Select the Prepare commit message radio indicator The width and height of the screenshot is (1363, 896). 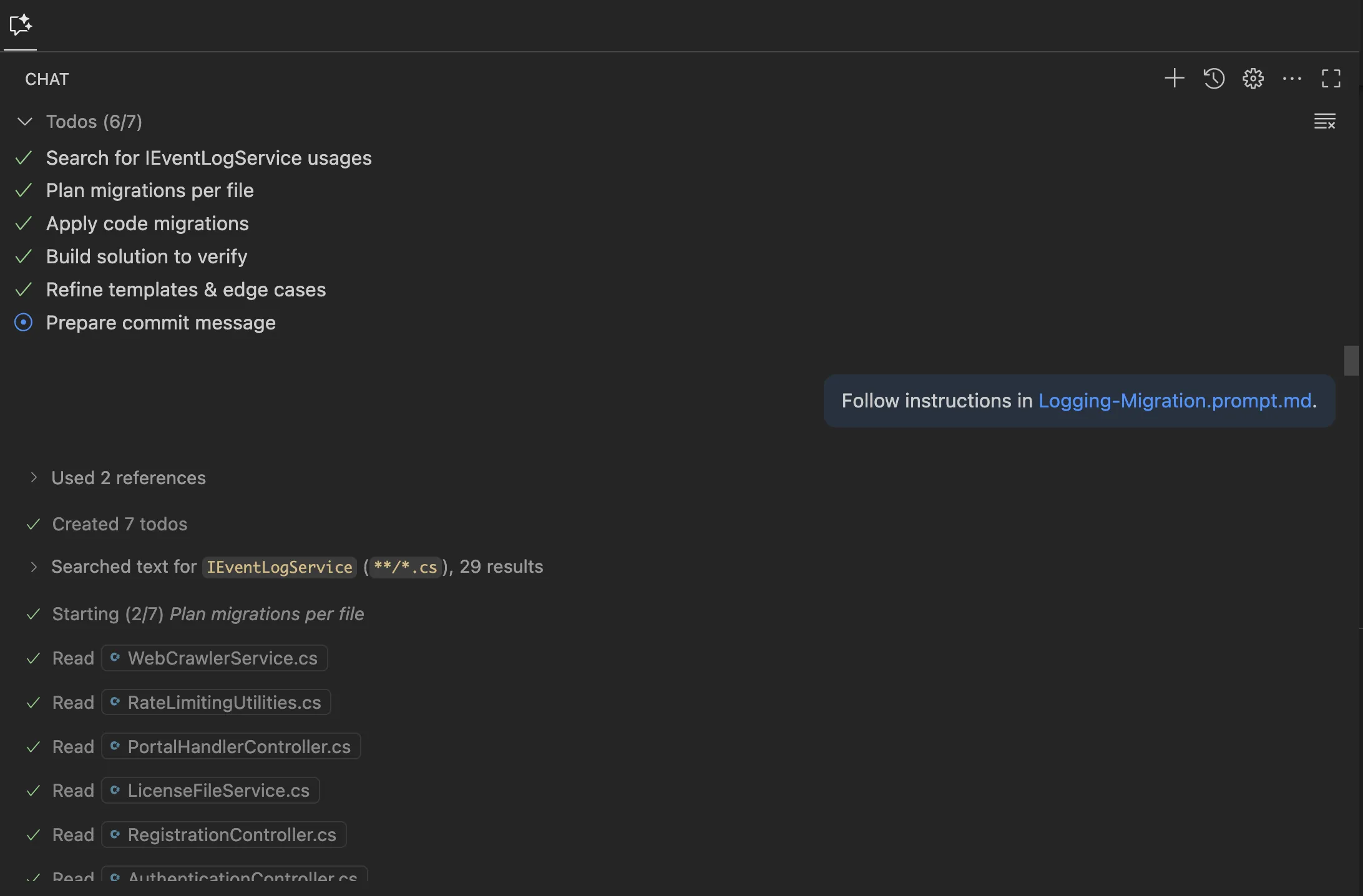(x=23, y=322)
